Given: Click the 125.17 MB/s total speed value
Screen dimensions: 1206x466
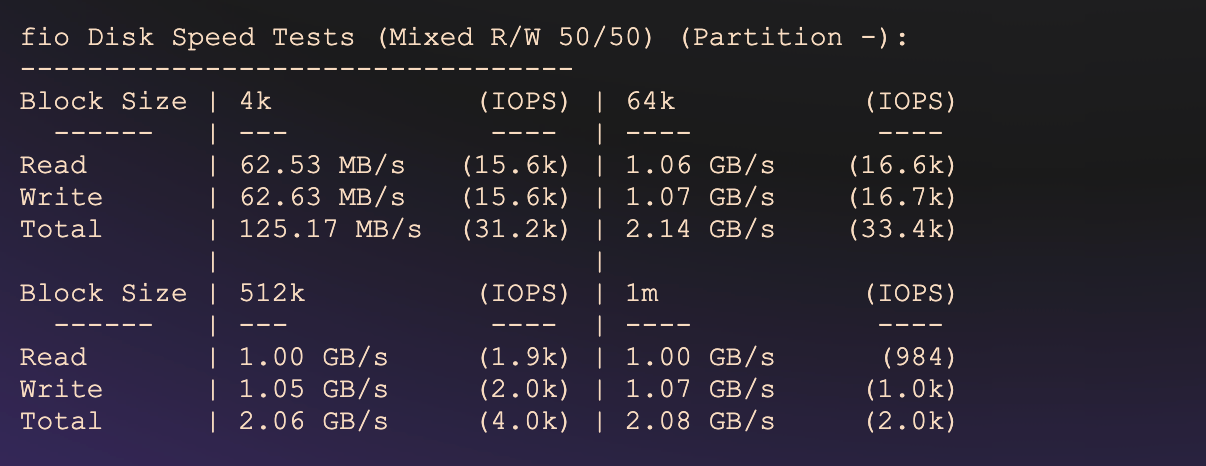Looking at the screenshot, I should [x=330, y=229].
